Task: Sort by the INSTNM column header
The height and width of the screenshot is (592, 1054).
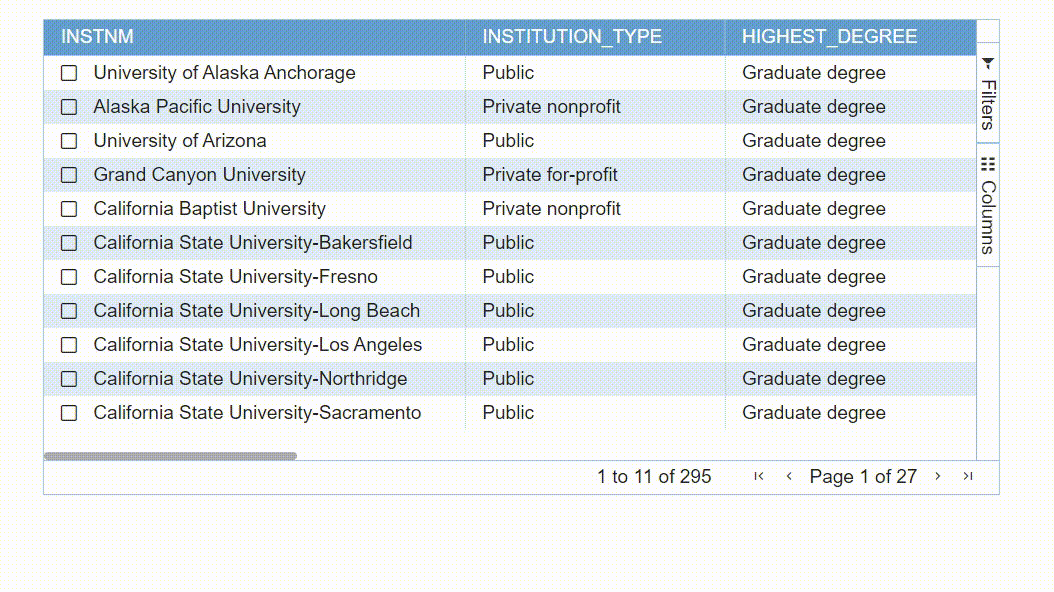Action: pos(97,37)
